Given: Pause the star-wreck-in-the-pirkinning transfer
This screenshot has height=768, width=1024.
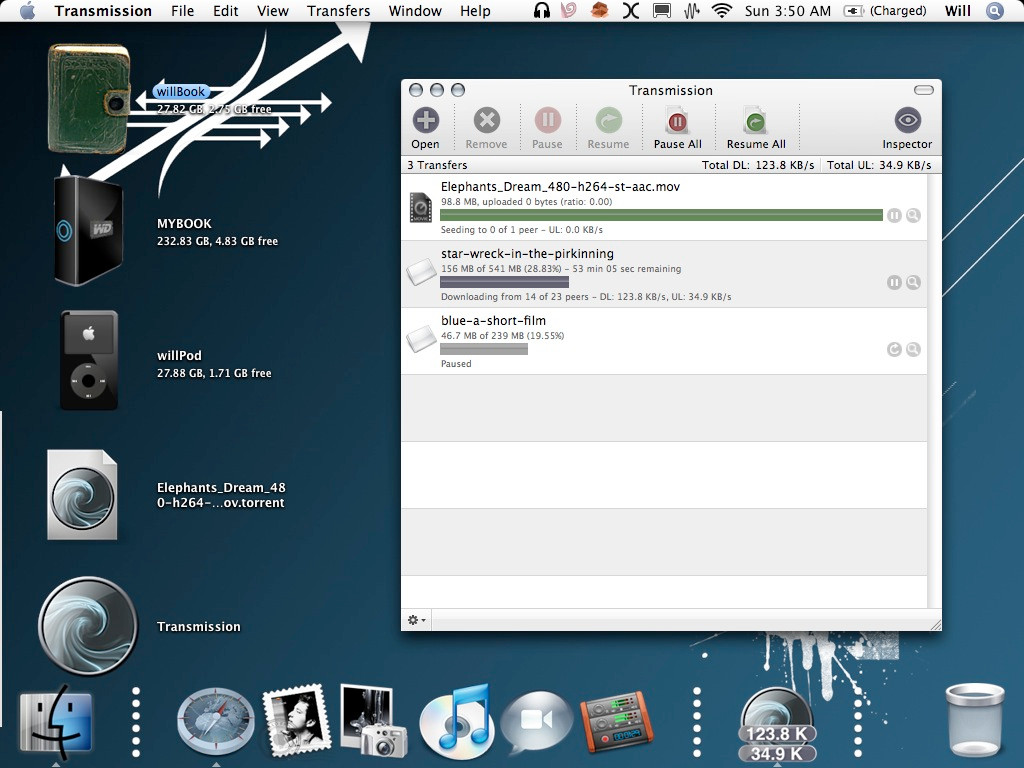Looking at the screenshot, I should pos(894,282).
